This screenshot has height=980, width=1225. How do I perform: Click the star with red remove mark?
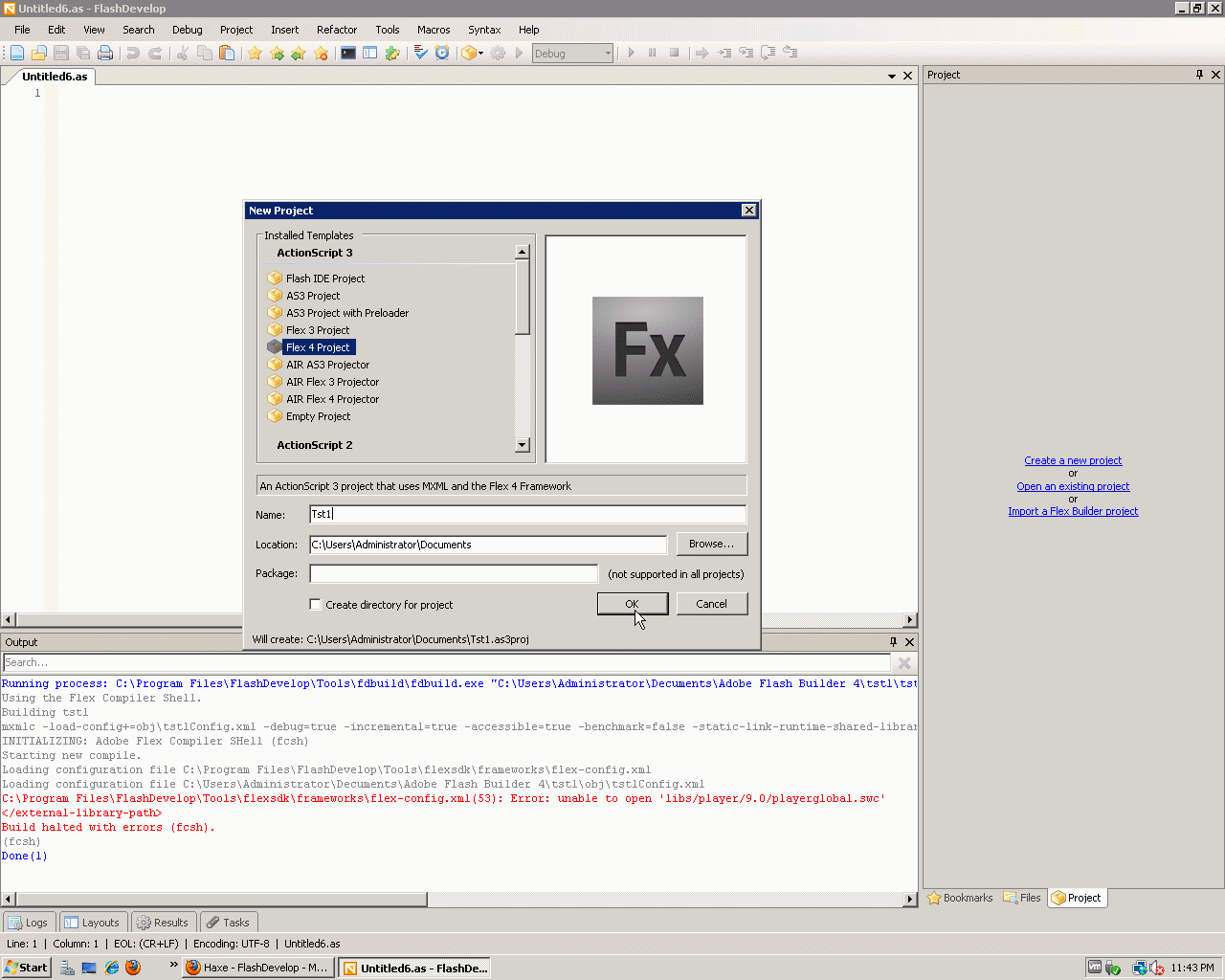[321, 54]
